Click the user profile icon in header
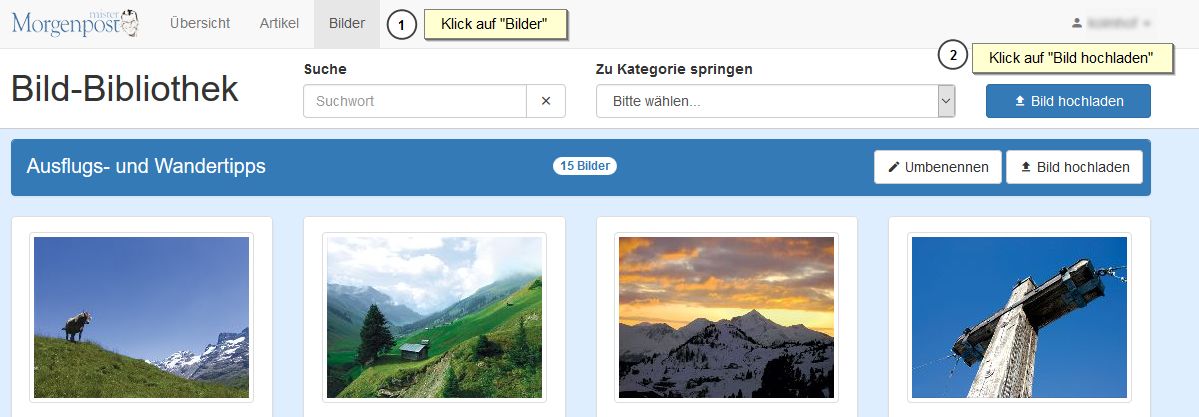This screenshot has height=417, width=1199. [x=1077, y=24]
